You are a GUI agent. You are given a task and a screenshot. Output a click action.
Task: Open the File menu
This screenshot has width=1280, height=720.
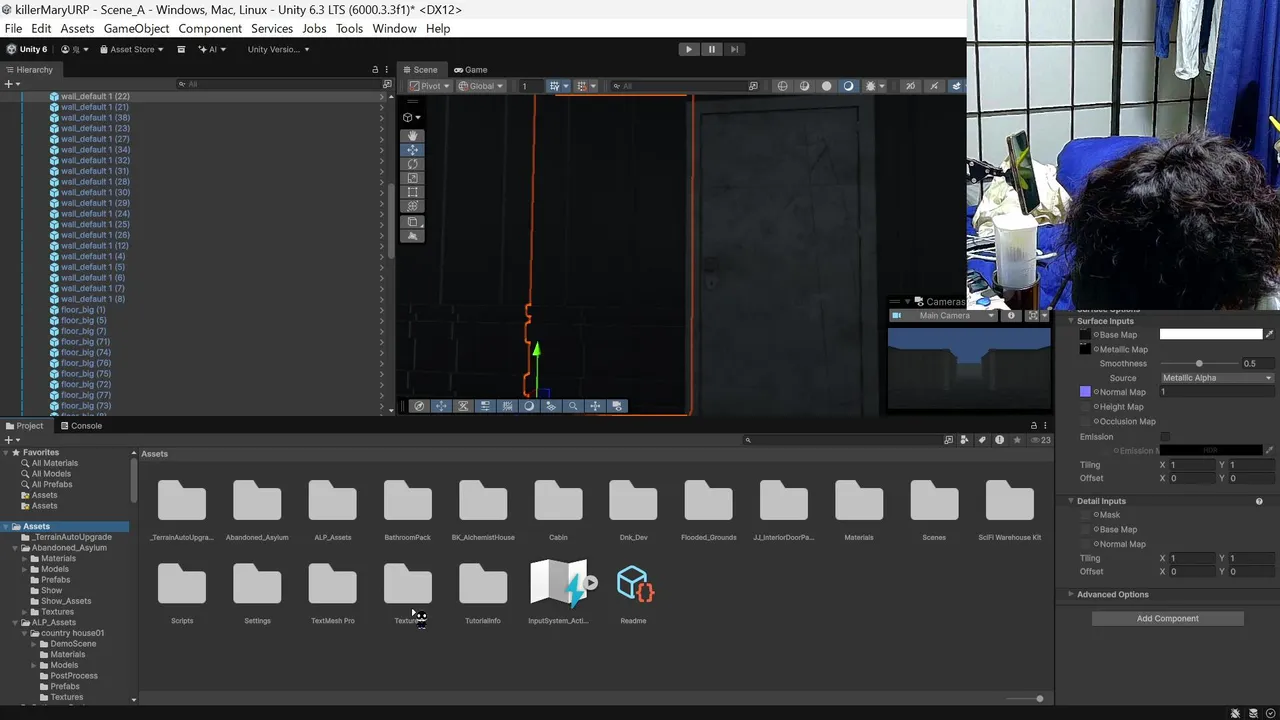(13, 28)
